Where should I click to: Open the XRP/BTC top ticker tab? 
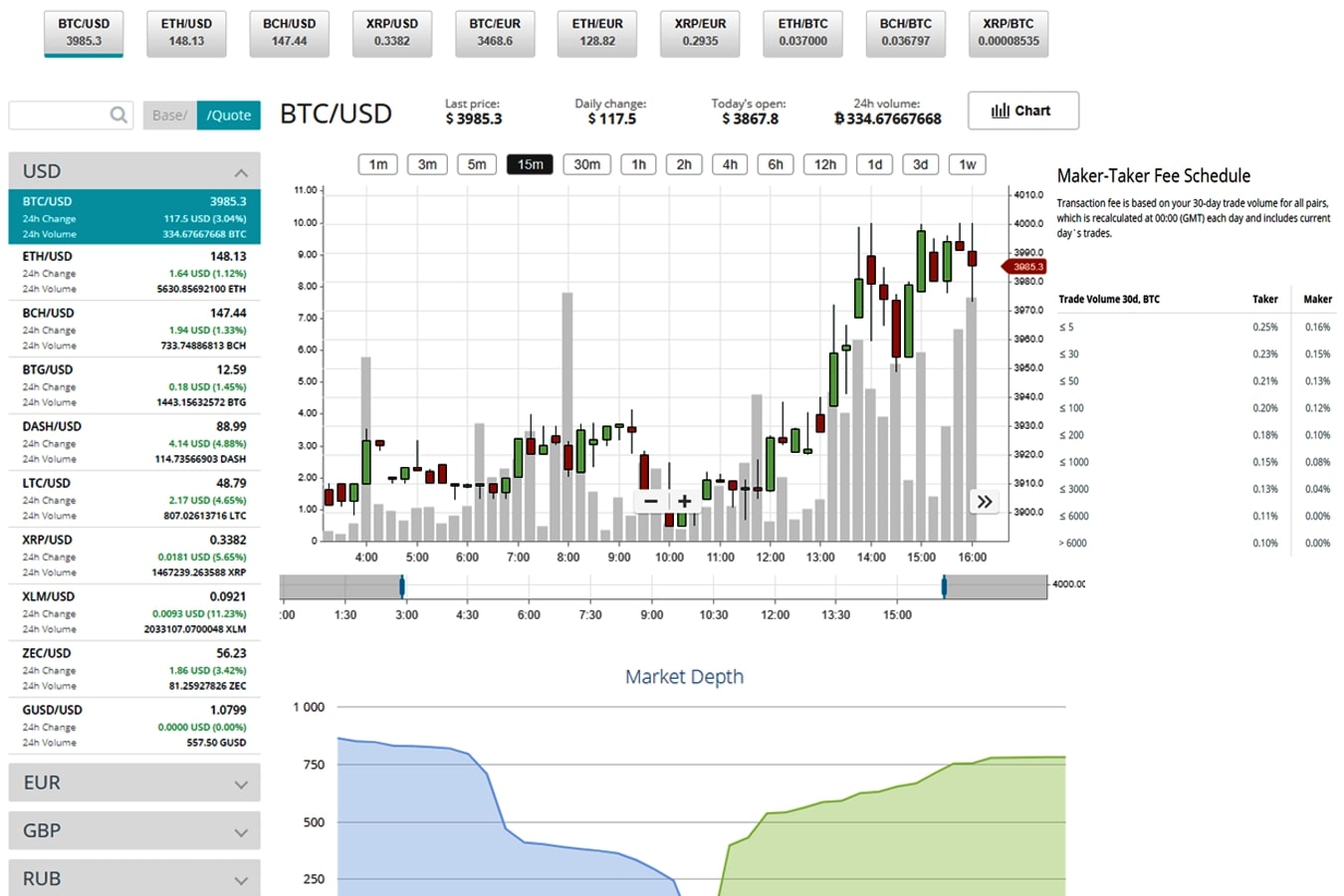click(1008, 33)
